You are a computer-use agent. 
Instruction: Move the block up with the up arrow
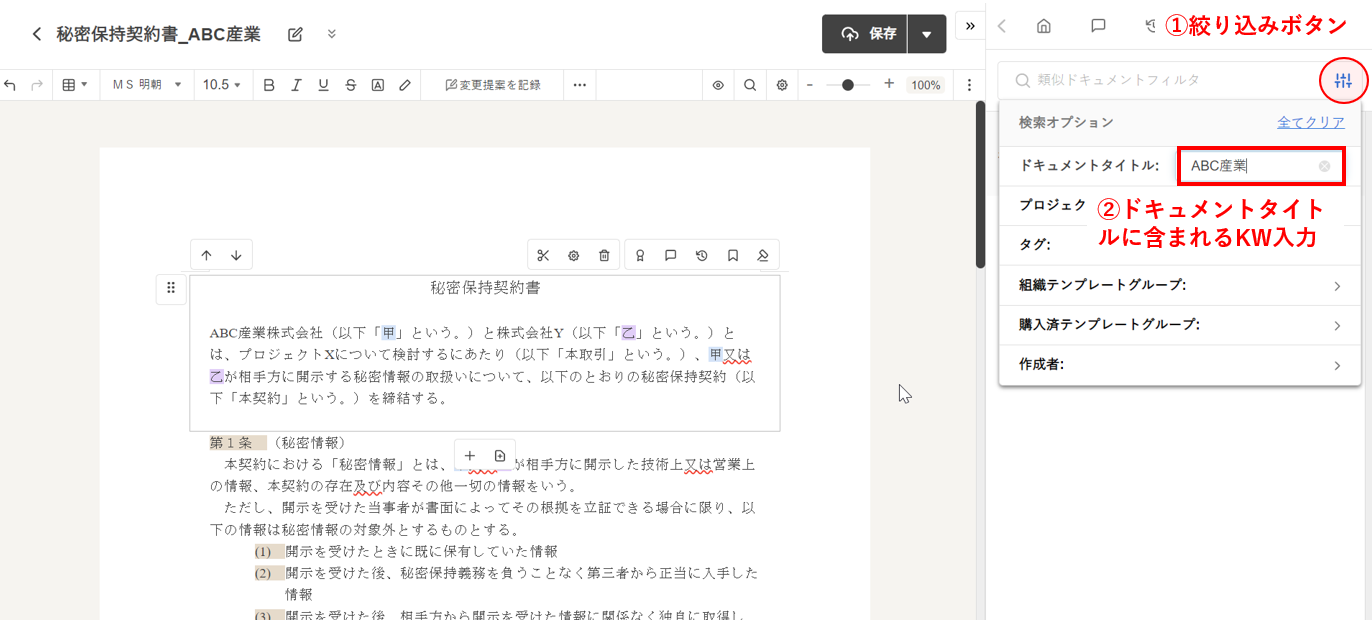(206, 255)
